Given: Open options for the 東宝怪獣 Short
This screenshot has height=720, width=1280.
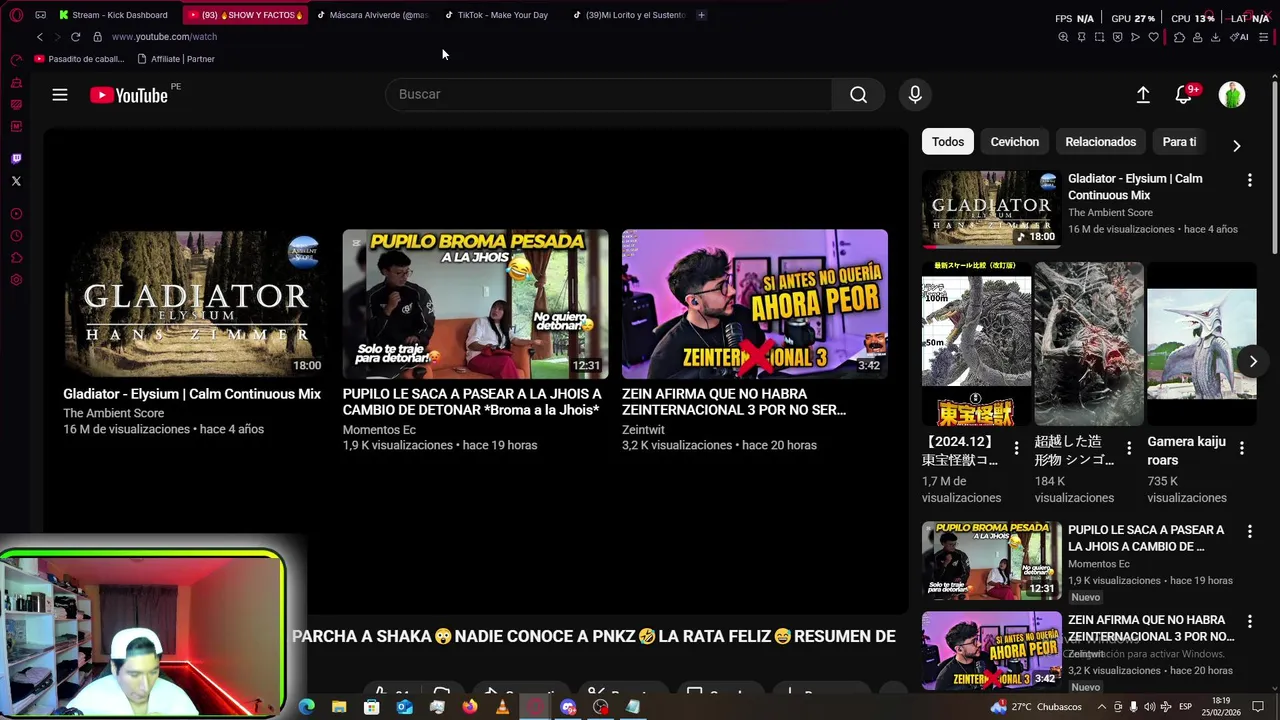Looking at the screenshot, I should (x=1016, y=448).
